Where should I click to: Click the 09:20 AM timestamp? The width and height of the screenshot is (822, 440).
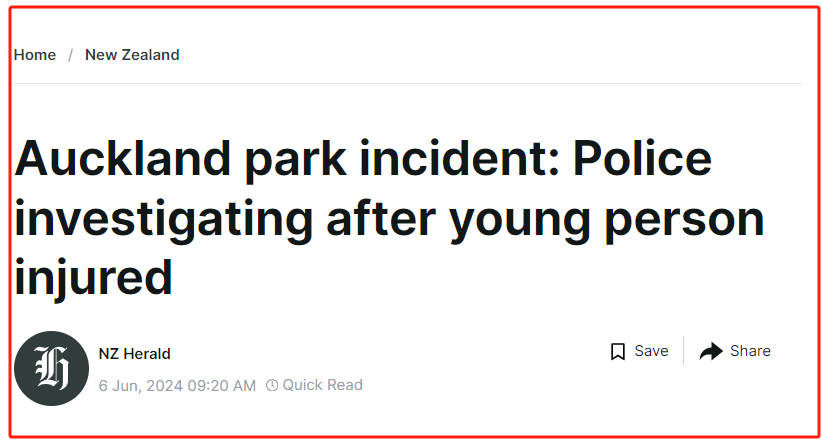click(222, 386)
